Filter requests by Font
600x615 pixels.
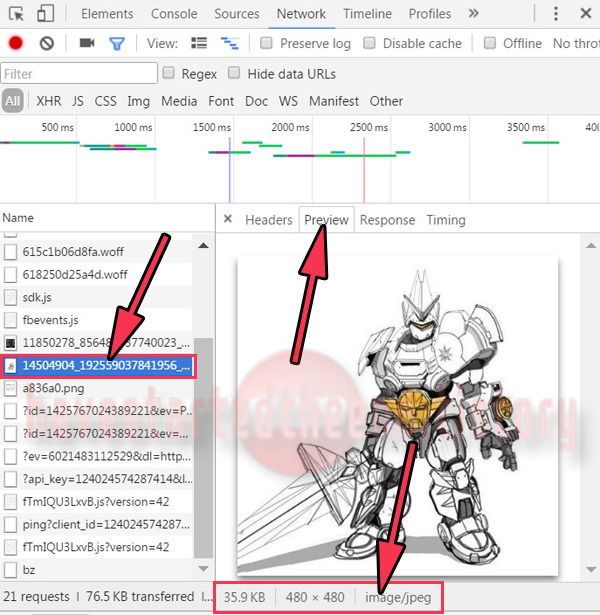221,101
